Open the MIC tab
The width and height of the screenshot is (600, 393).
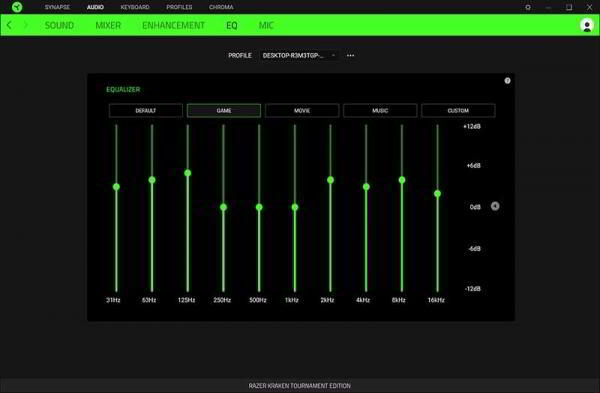pyautogui.click(x=266, y=25)
